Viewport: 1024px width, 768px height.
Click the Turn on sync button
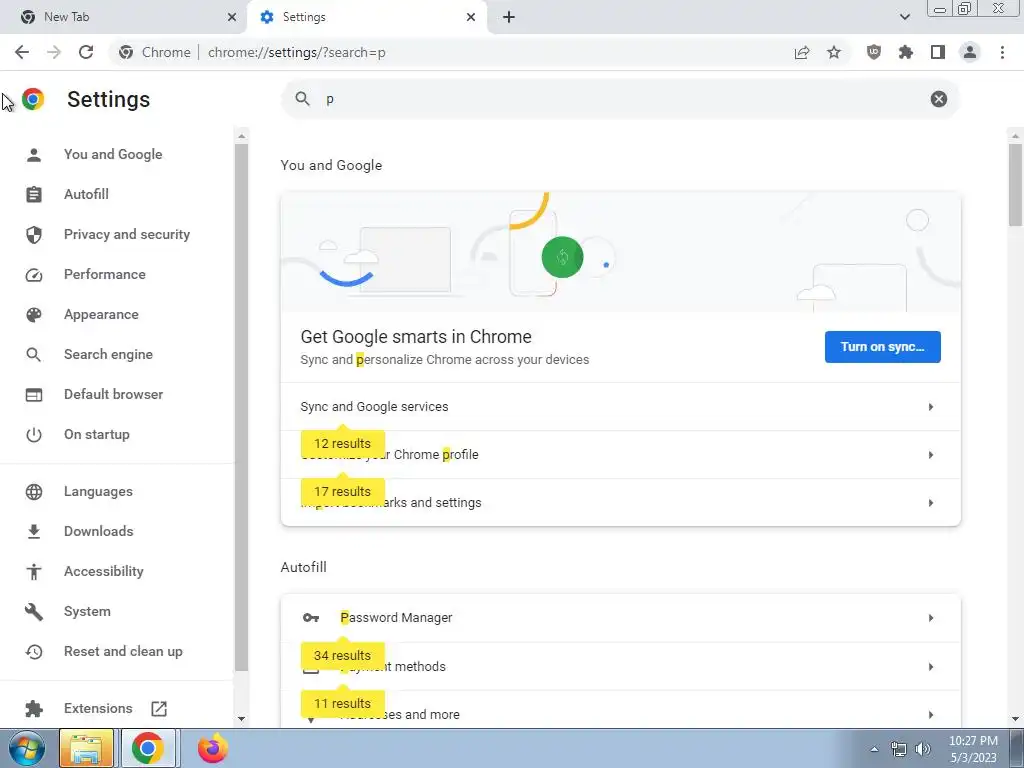[882, 347]
